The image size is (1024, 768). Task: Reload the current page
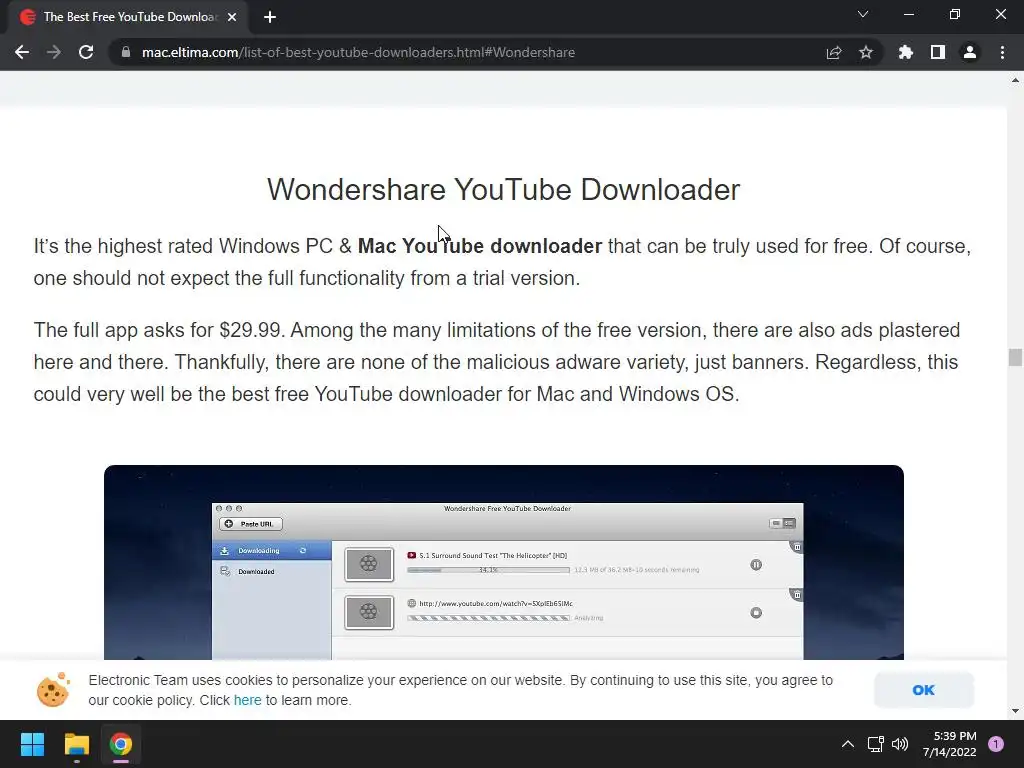(86, 52)
